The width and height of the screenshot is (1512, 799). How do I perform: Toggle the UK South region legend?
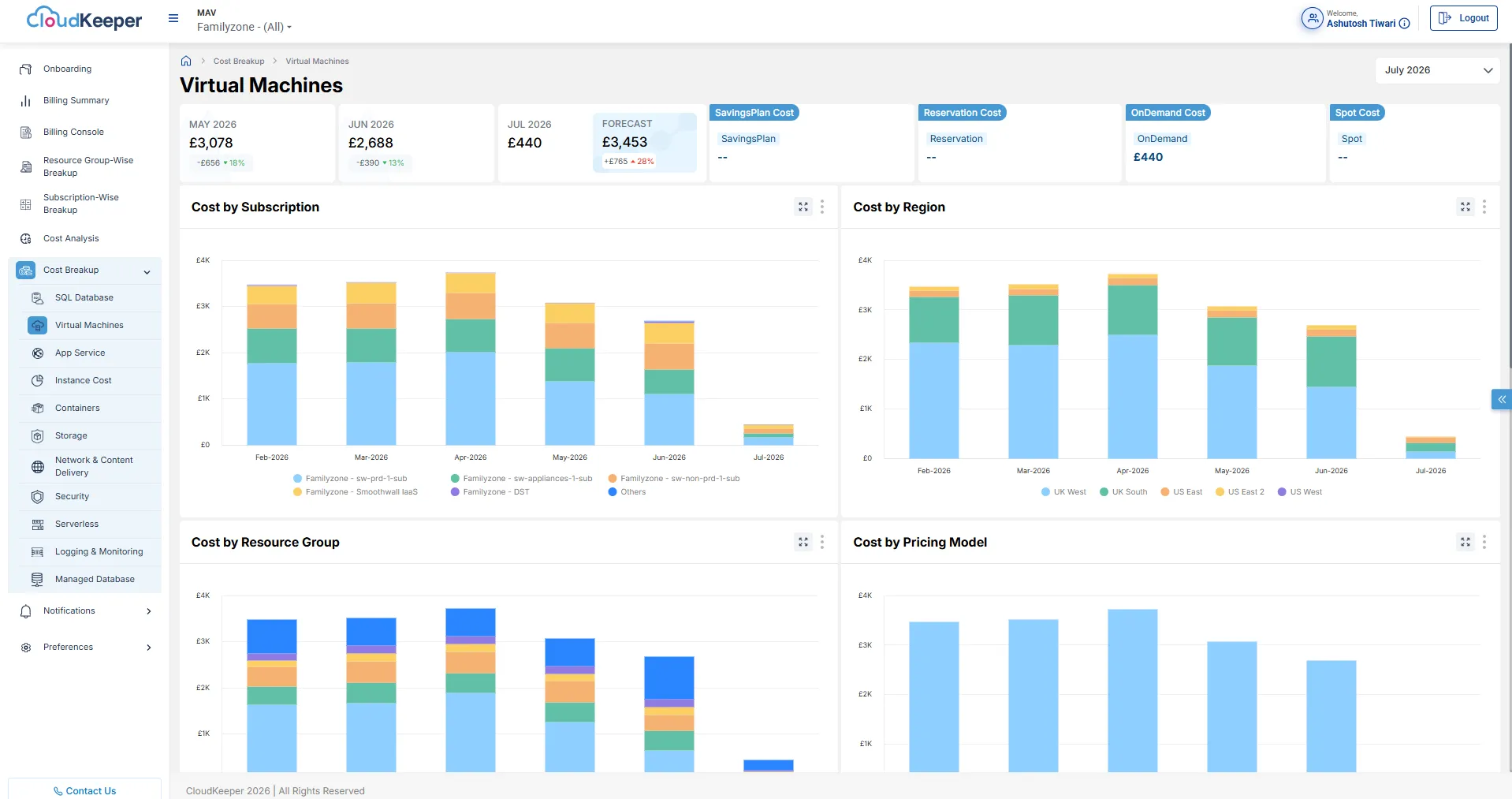pyautogui.click(x=1123, y=492)
